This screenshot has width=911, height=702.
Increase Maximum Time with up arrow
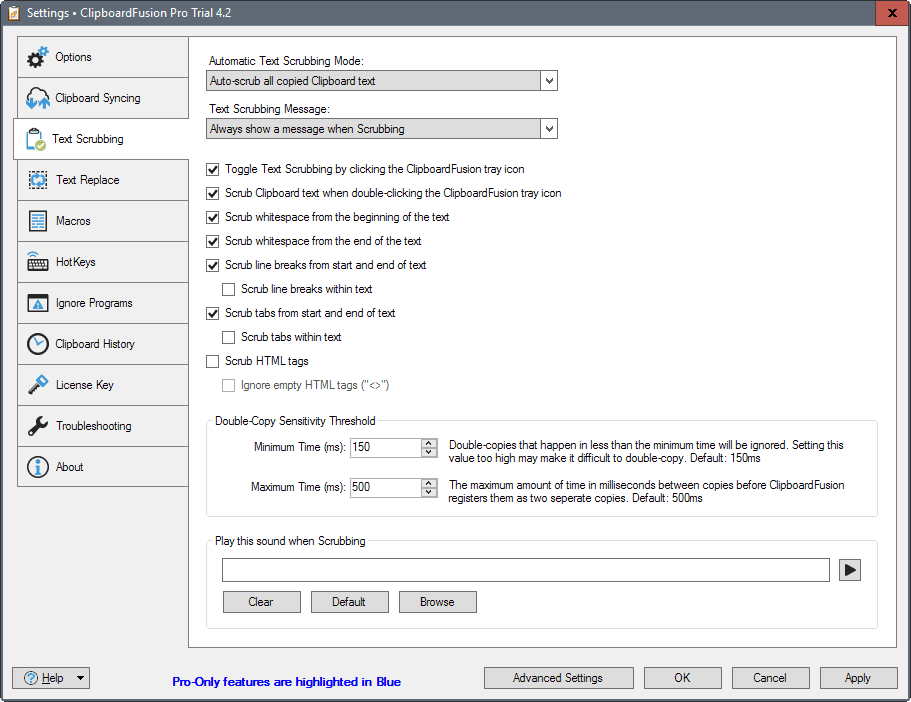pos(429,483)
